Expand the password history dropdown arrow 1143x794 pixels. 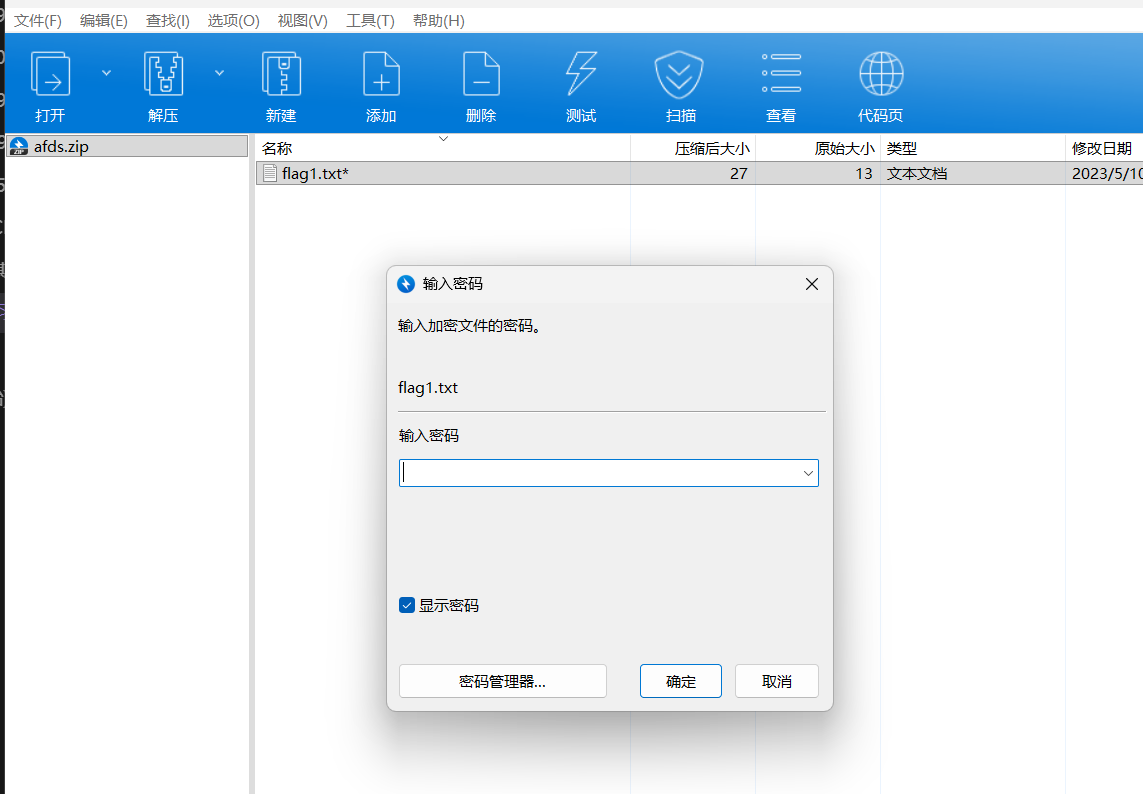point(808,473)
